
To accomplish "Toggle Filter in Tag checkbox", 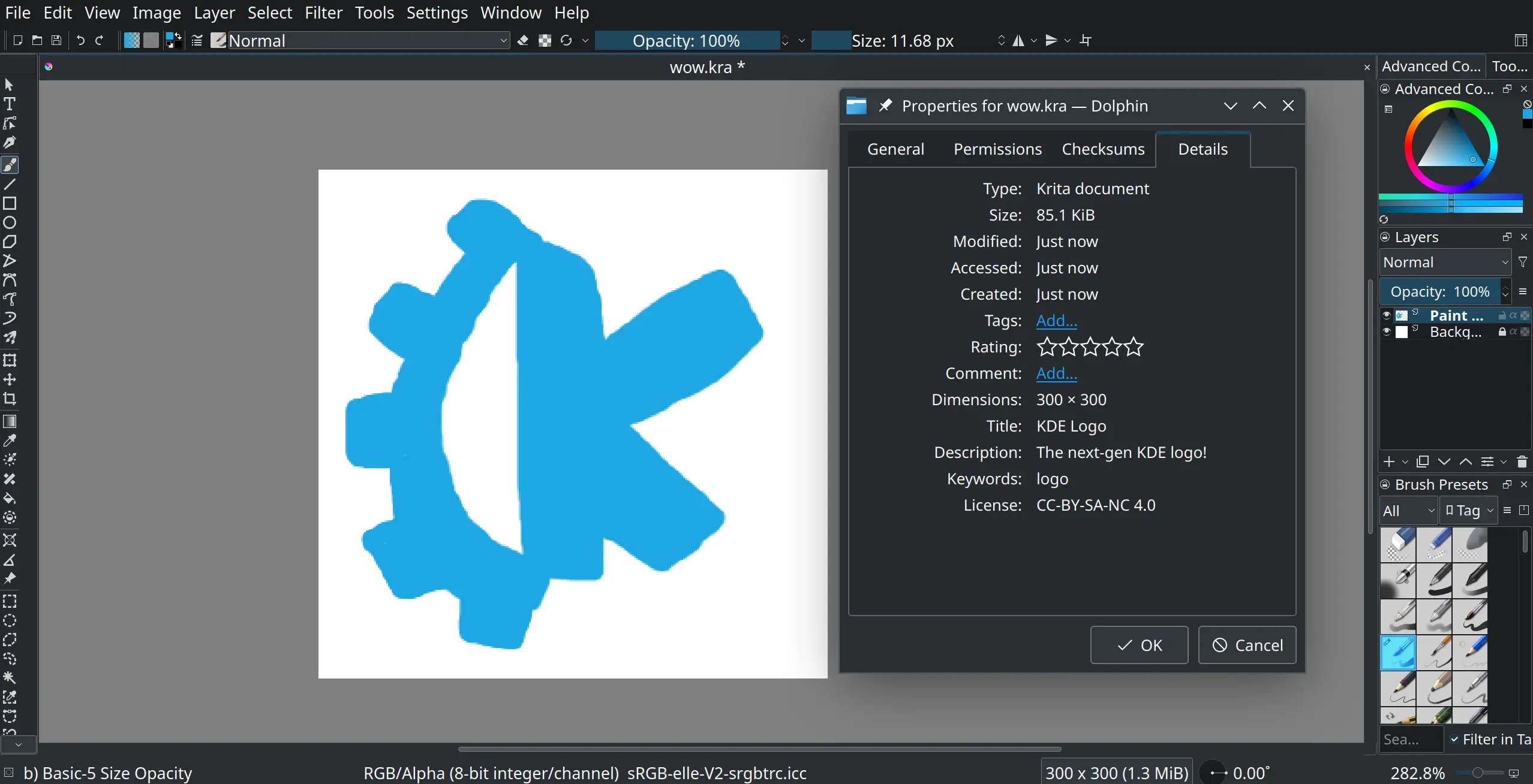I will (1454, 739).
